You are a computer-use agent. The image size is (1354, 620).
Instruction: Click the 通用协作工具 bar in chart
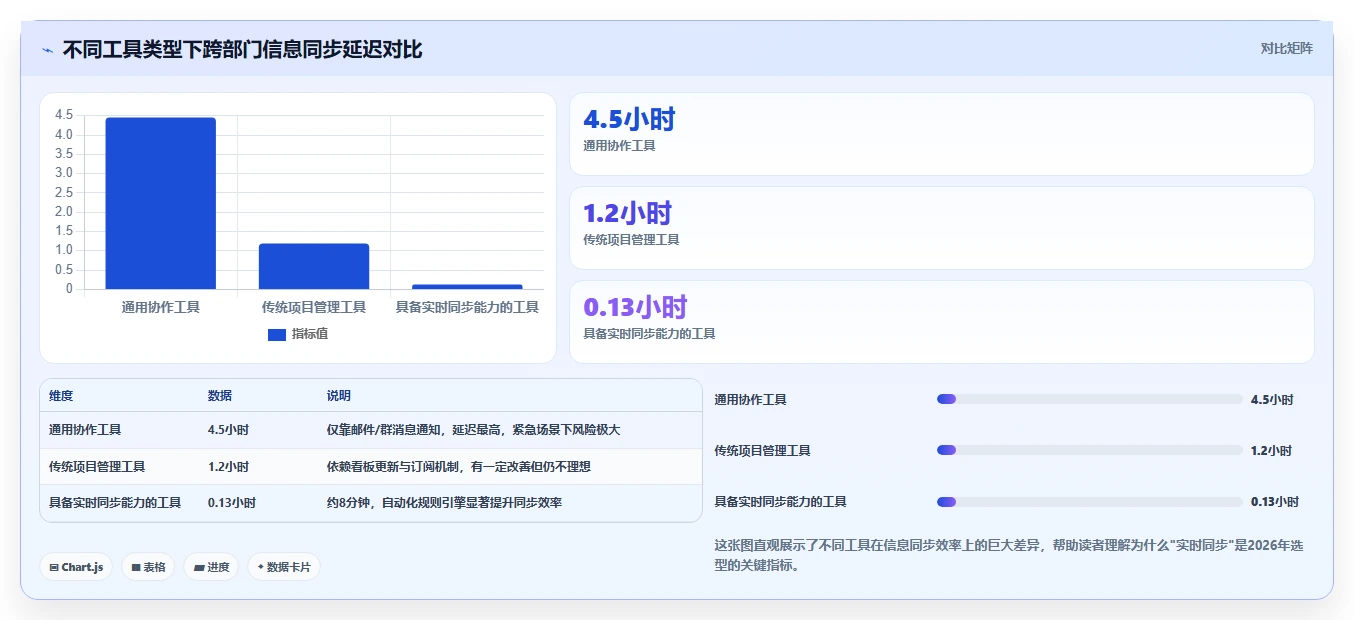pyautogui.click(x=161, y=203)
